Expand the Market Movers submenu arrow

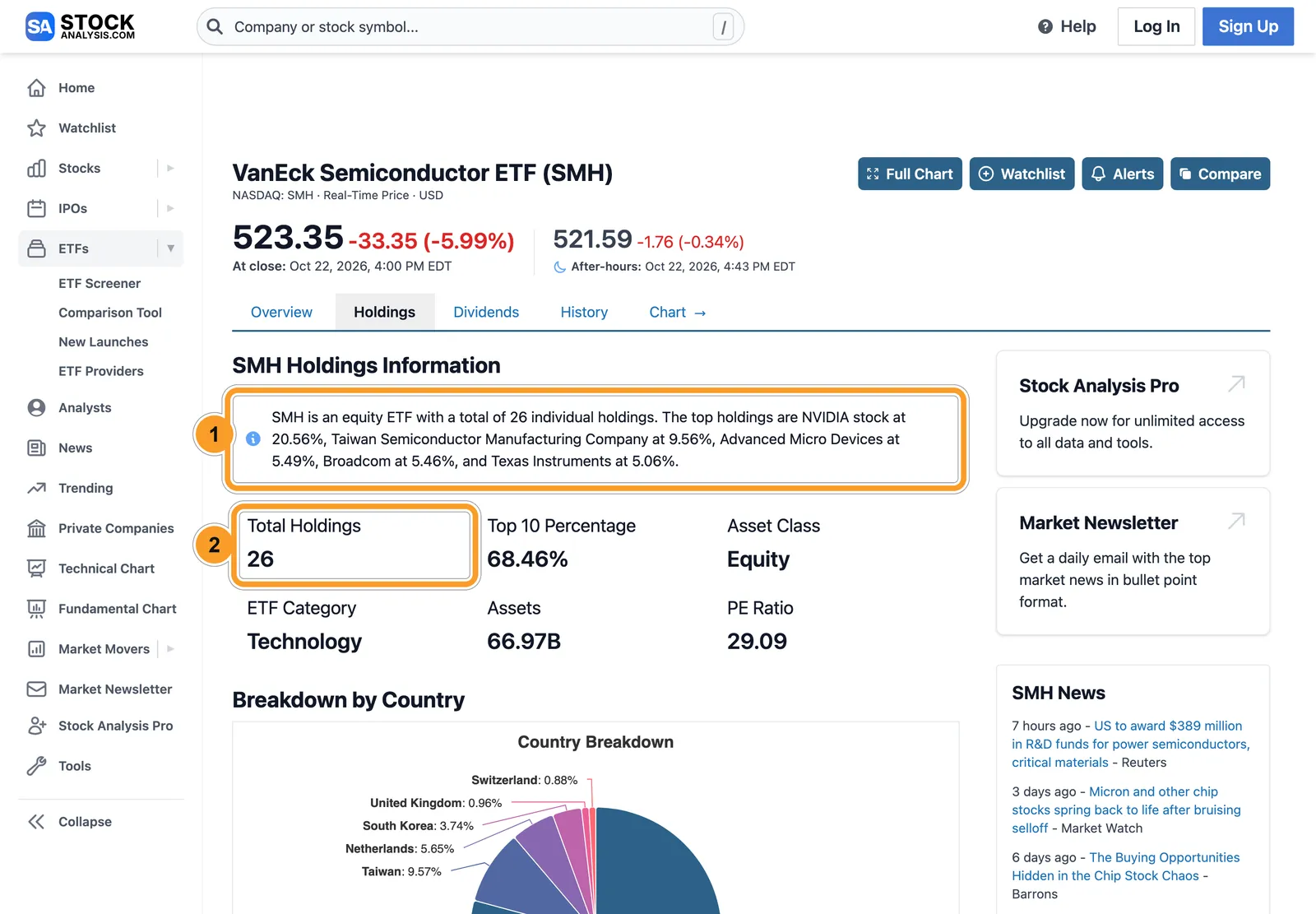[x=170, y=649]
